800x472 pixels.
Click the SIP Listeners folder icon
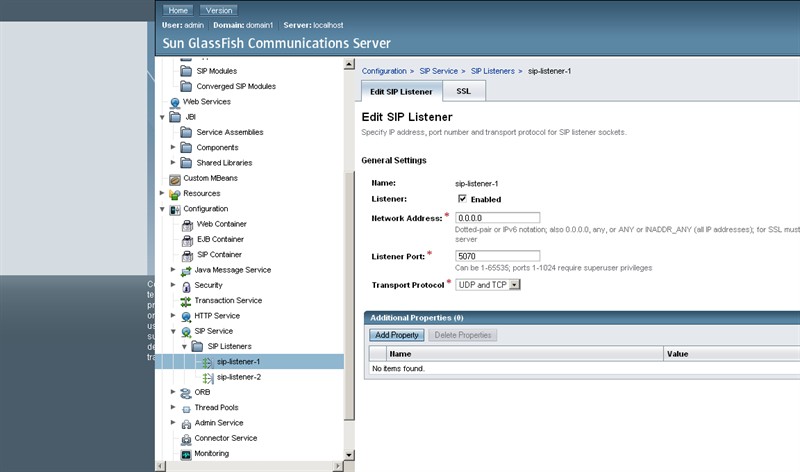[197, 346]
